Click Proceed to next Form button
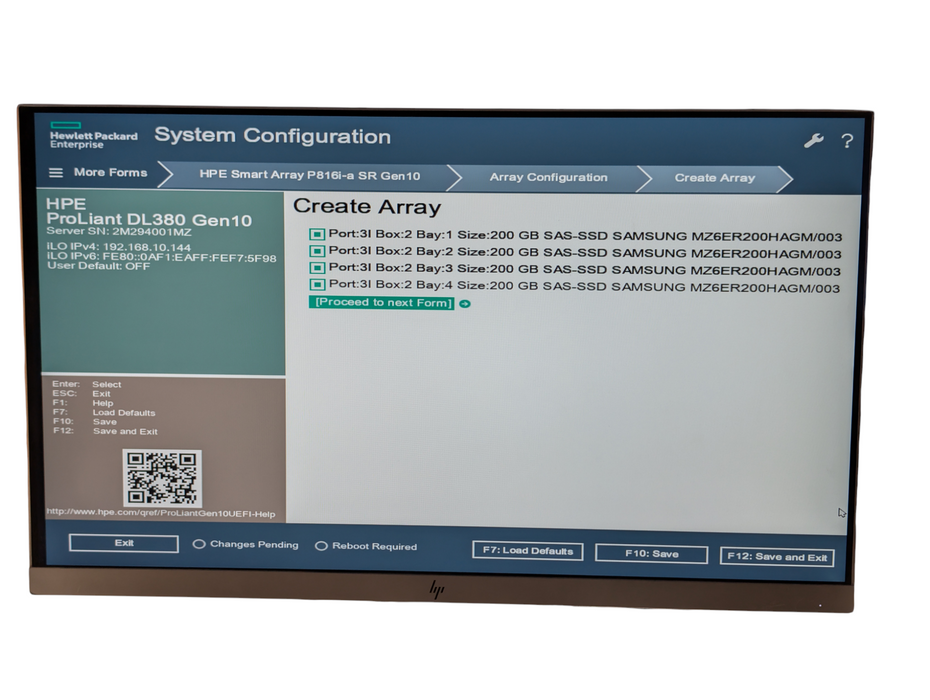Image resolution: width=930 pixels, height=700 pixels. coord(382,303)
